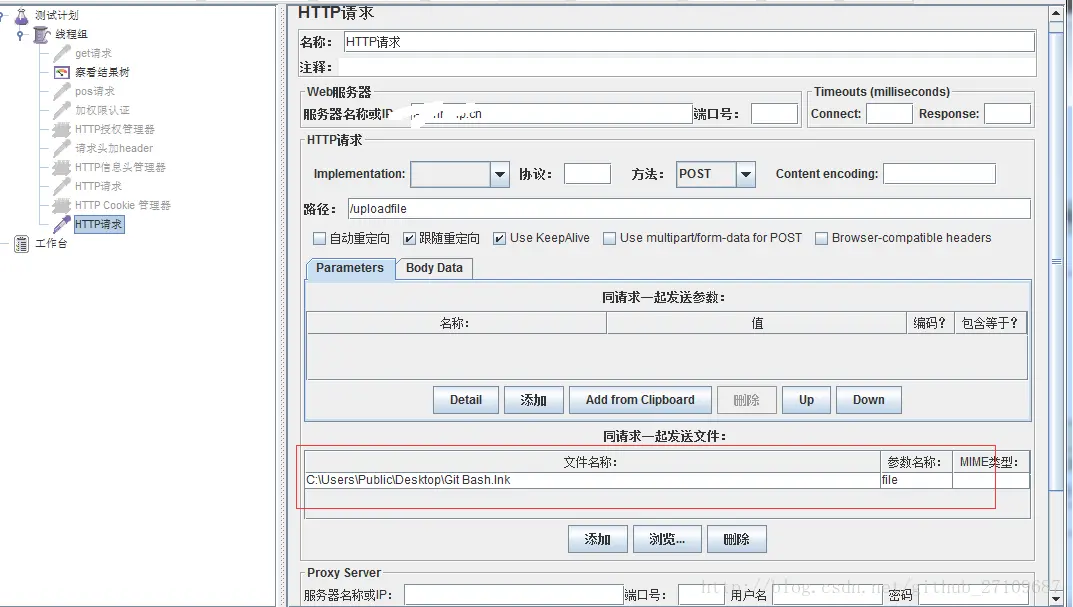The height and width of the screenshot is (607, 1073).
Task: Click the Add from Clipboard button
Action: click(x=640, y=399)
